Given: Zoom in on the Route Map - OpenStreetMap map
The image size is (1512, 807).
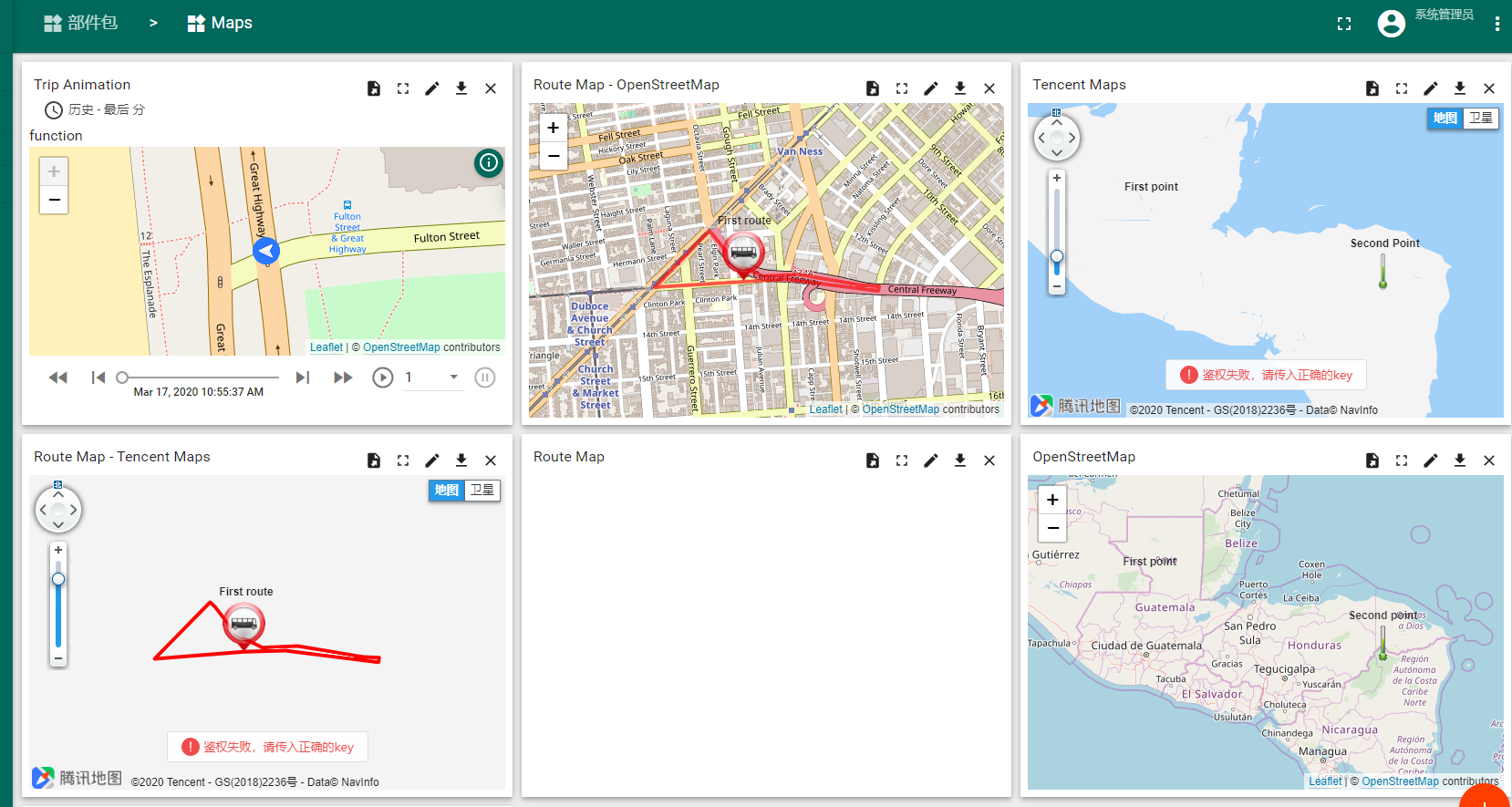Looking at the screenshot, I should point(553,129).
